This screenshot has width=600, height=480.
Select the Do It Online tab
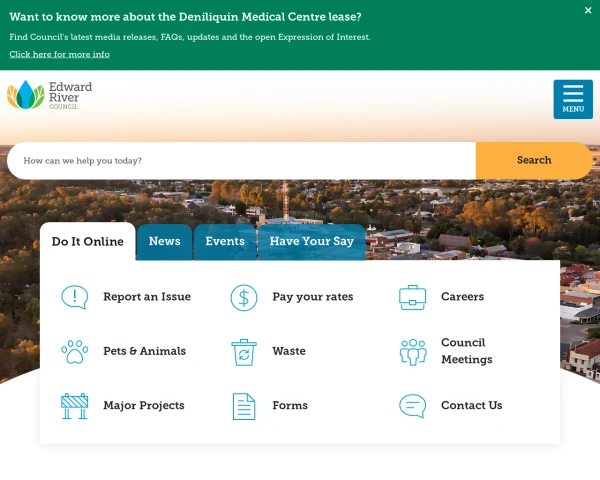[88, 242]
